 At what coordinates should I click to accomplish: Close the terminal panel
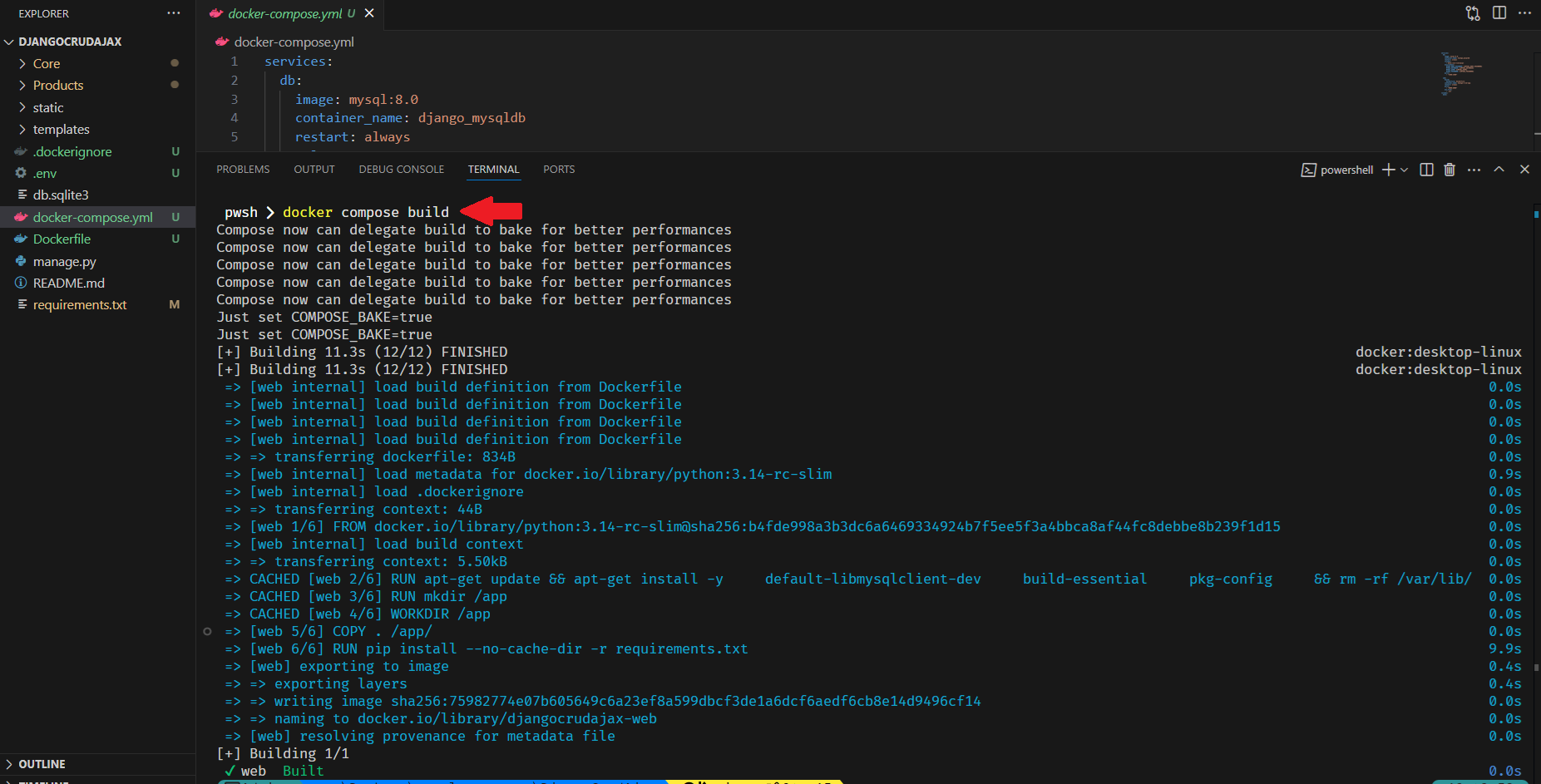(x=1524, y=170)
